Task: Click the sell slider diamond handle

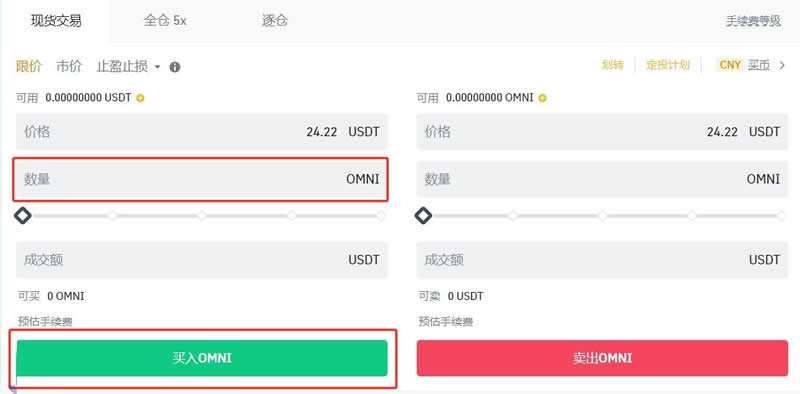Action: pos(423,215)
